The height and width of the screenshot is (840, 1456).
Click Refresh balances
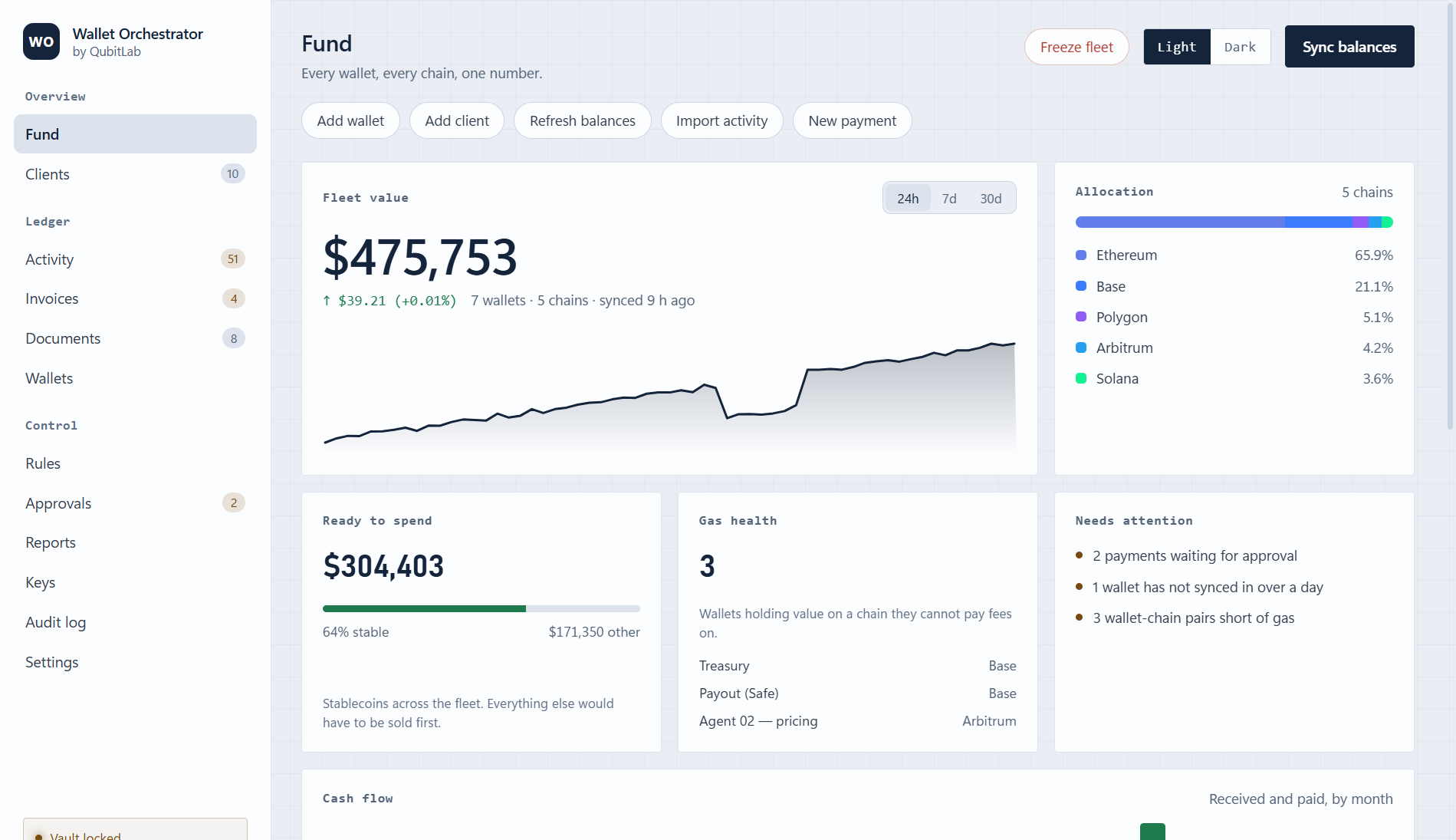[583, 120]
